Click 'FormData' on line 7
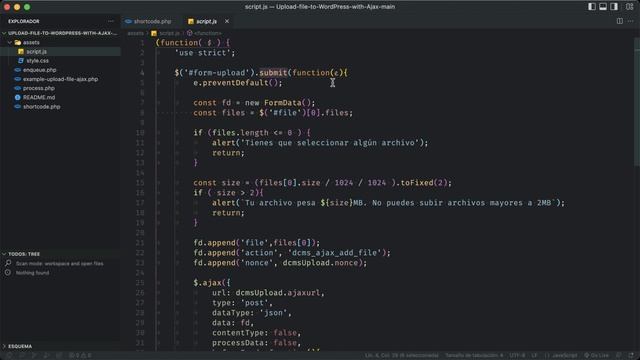The height and width of the screenshot is (360, 640). [x=283, y=103]
